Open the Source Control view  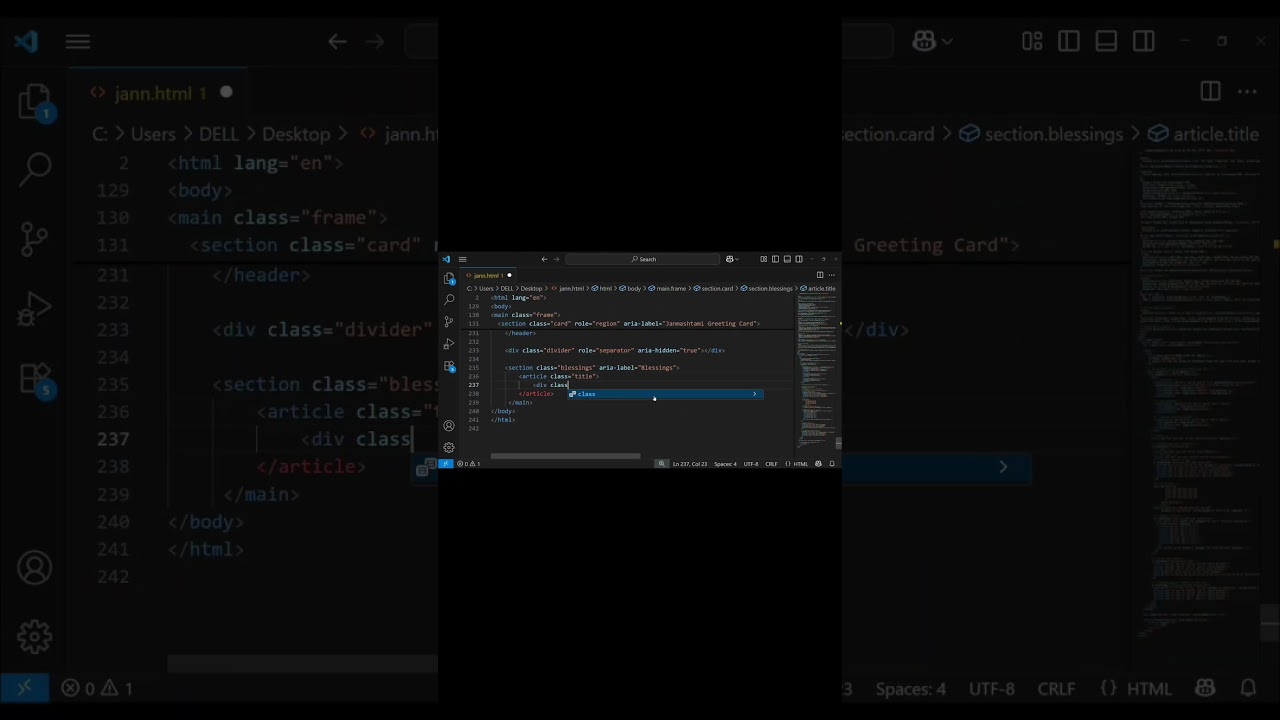point(449,322)
